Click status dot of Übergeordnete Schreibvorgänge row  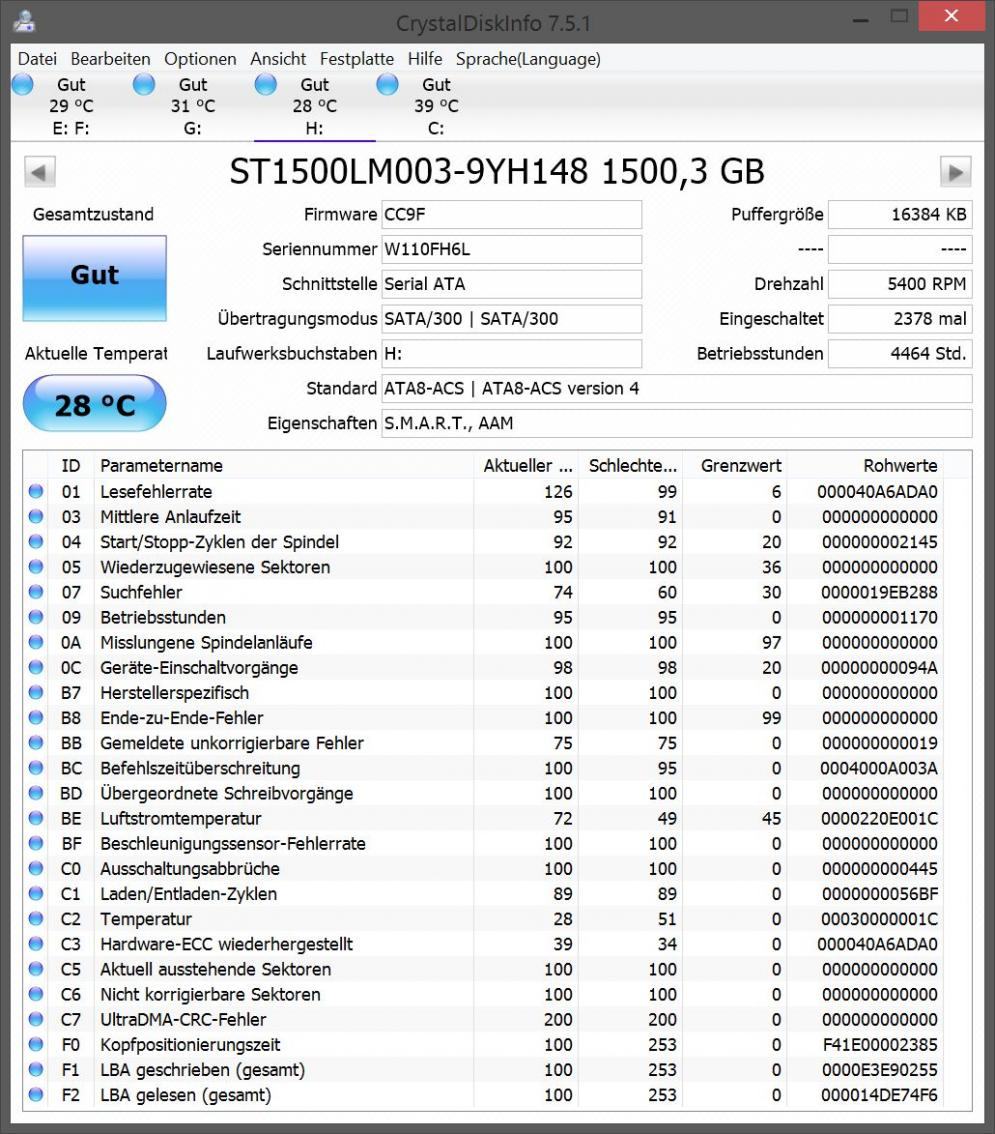pyautogui.click(x=35, y=793)
